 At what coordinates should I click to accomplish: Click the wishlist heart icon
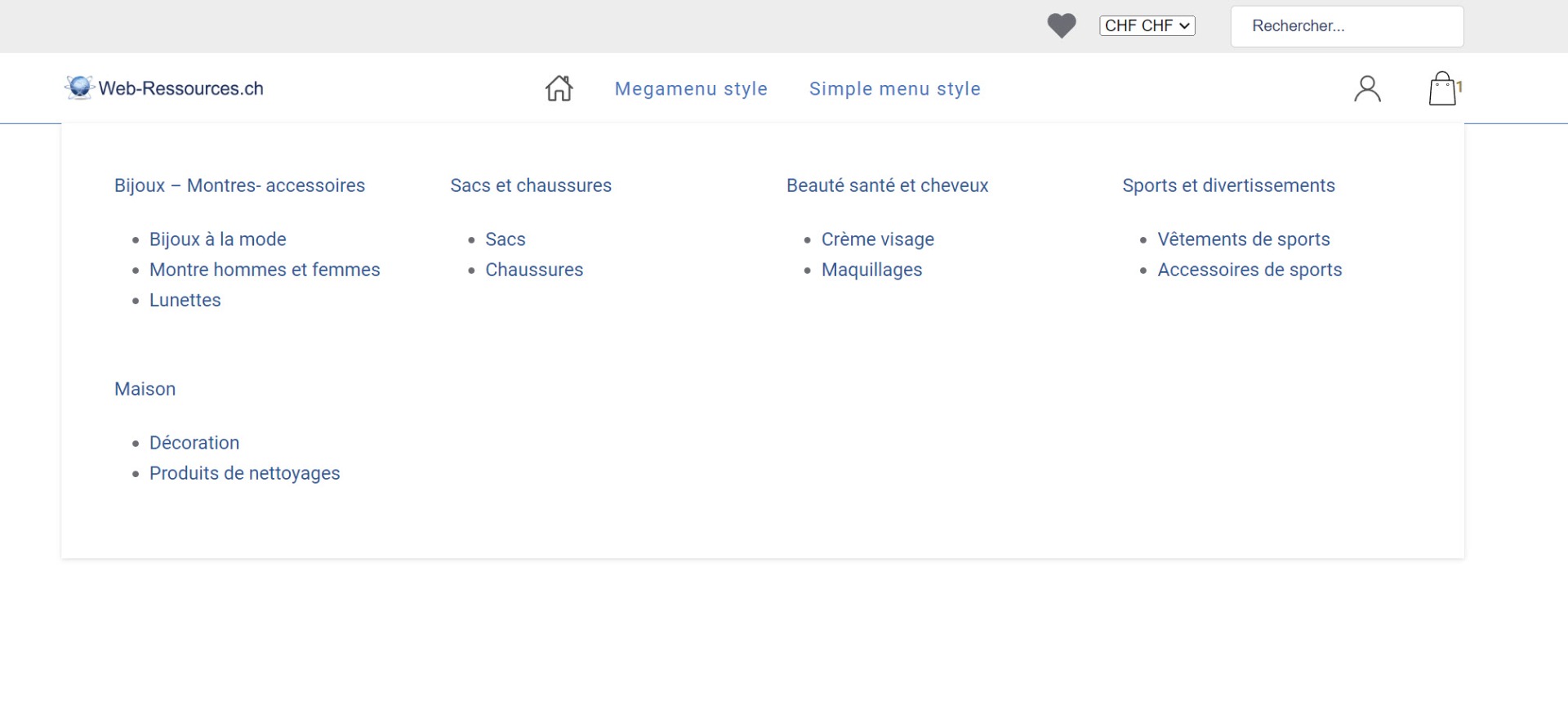[x=1061, y=26]
